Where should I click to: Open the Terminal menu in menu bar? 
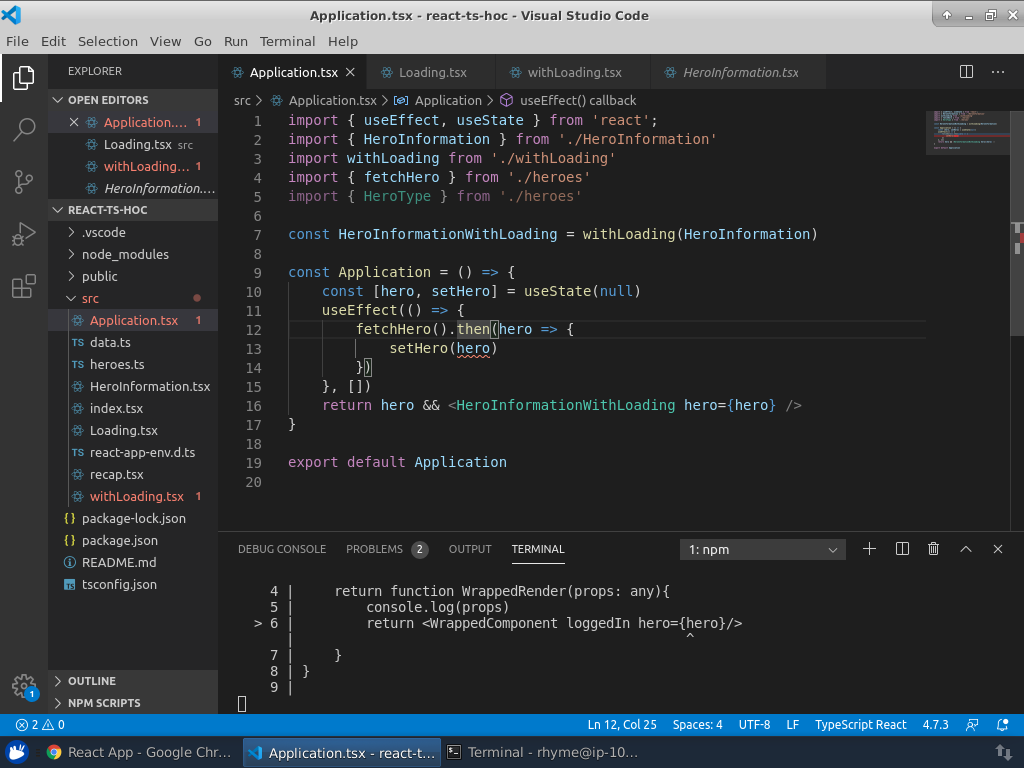[x=287, y=41]
